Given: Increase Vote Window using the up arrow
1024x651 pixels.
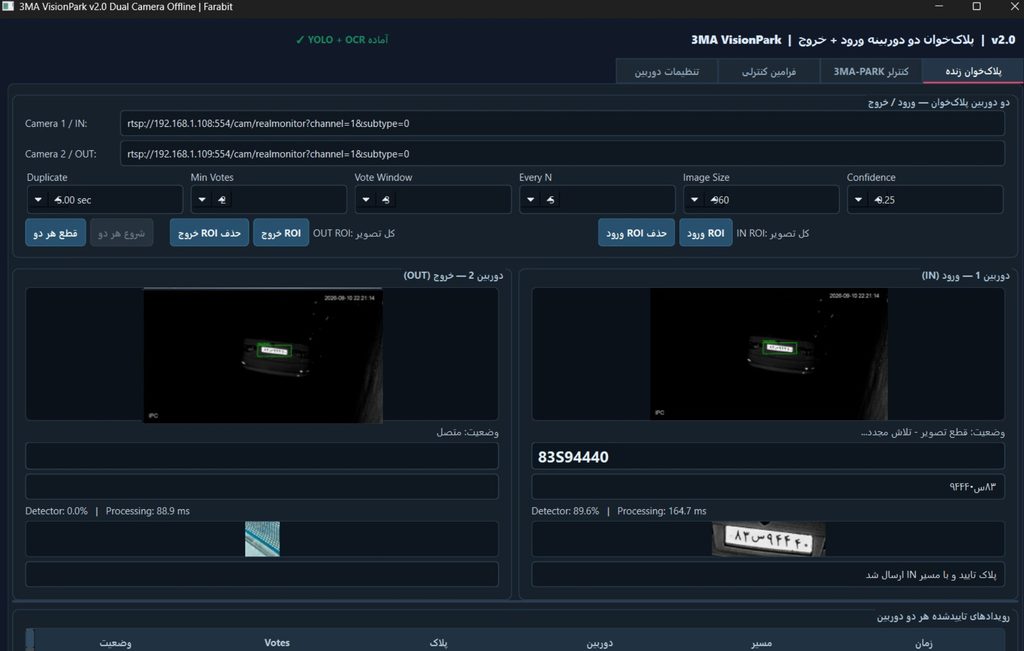Looking at the screenshot, I should pos(386,200).
